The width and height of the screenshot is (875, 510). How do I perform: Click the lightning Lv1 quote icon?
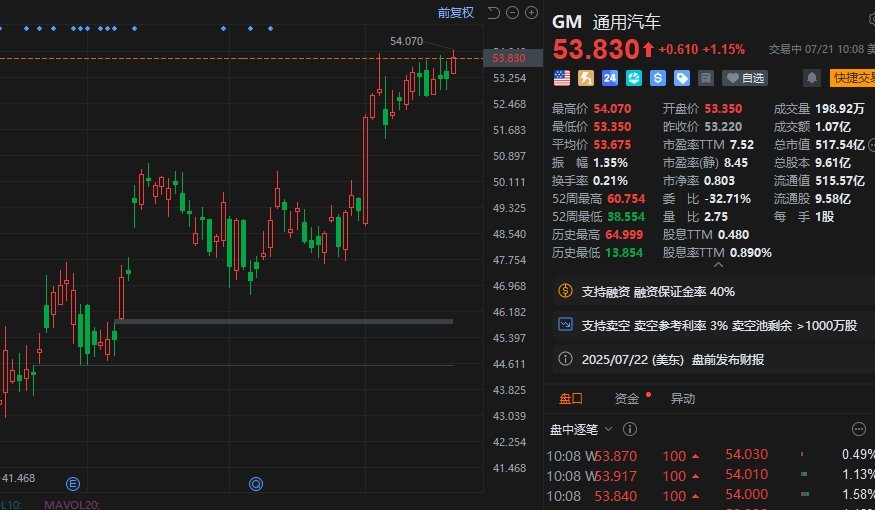point(585,78)
